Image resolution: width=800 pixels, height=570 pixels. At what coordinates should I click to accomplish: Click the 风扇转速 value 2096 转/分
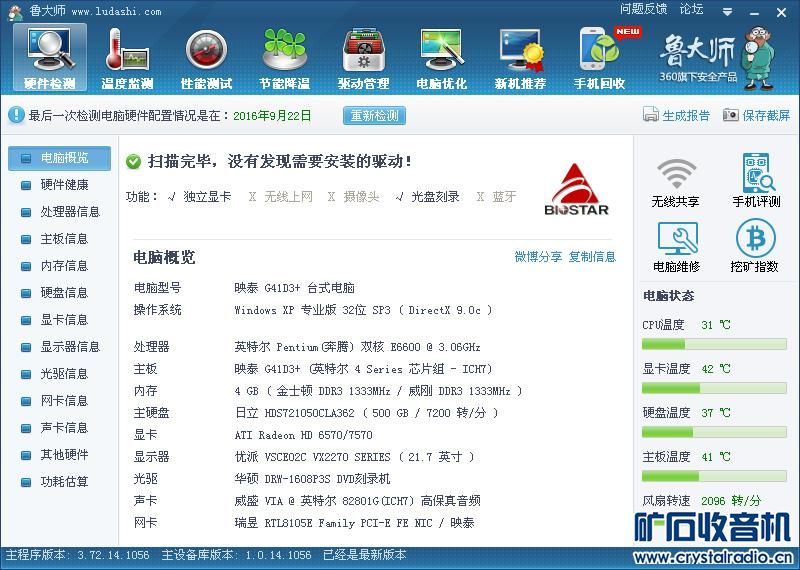pyautogui.click(x=731, y=501)
